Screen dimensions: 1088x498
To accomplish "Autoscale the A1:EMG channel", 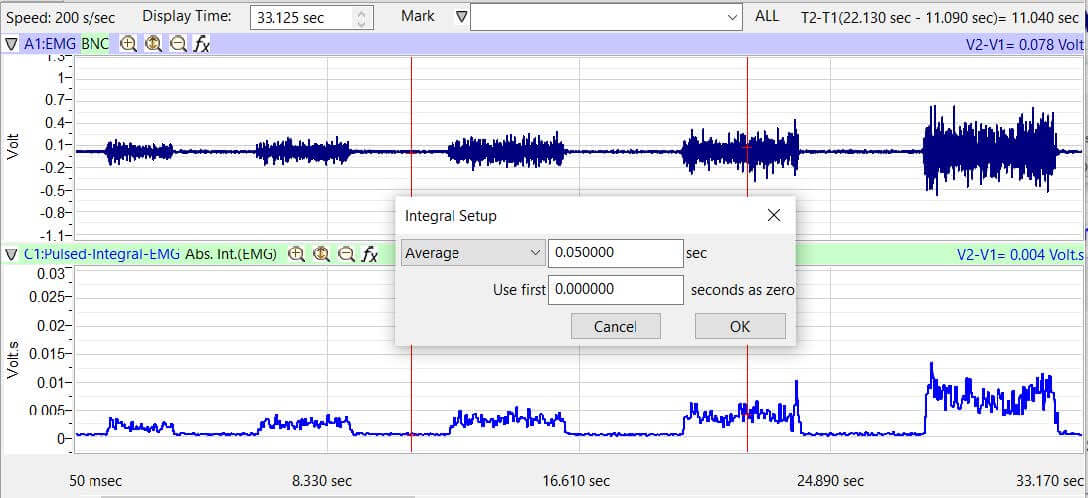I will pyautogui.click(x=153, y=44).
